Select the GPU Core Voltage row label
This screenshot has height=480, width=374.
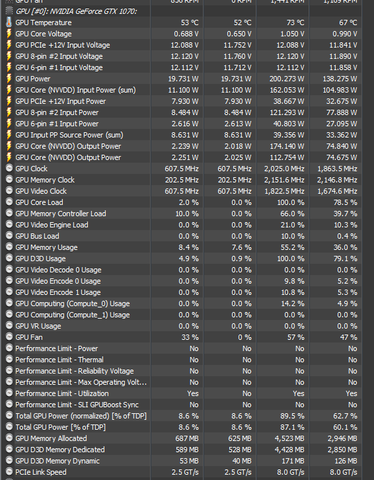pyautogui.click(x=43, y=34)
